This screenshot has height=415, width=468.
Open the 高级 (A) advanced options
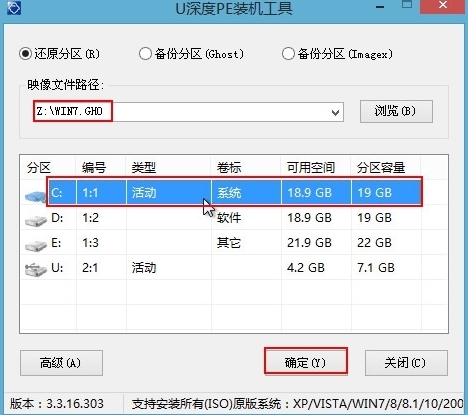(x=61, y=363)
